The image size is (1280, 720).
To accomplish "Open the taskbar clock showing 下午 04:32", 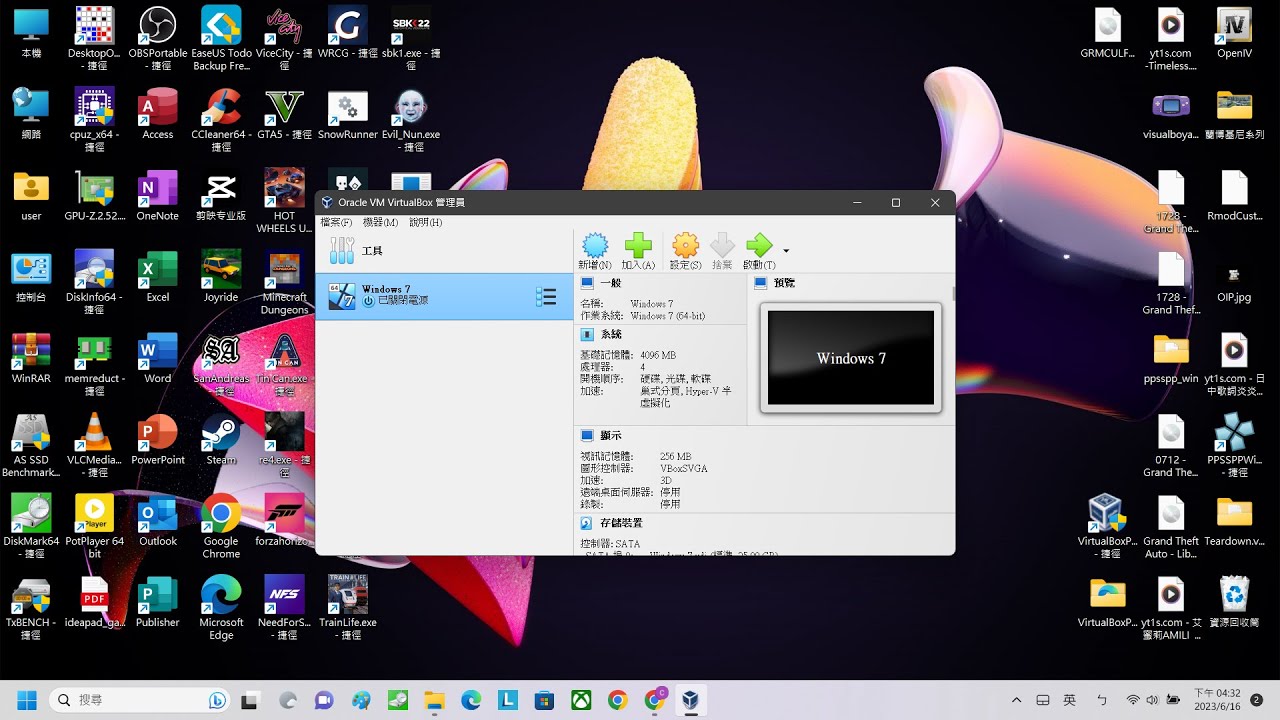I will click(x=1217, y=699).
